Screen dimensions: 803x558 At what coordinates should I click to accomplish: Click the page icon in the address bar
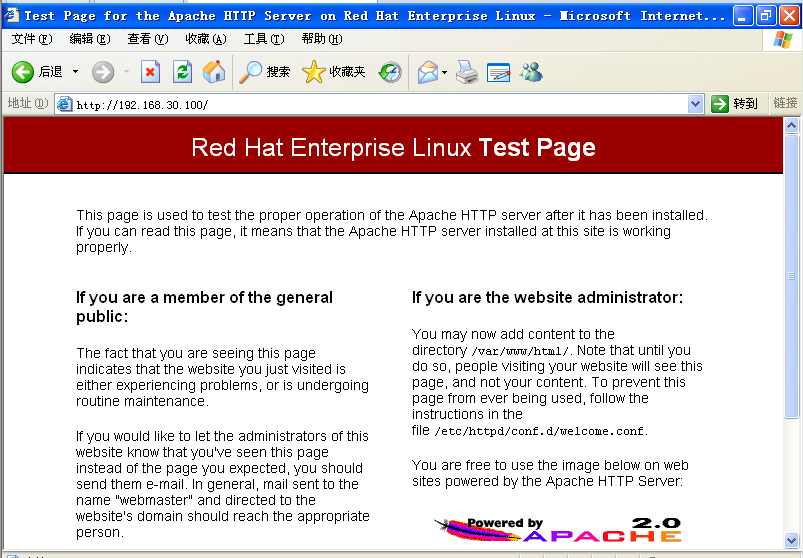pyautogui.click(x=65, y=104)
